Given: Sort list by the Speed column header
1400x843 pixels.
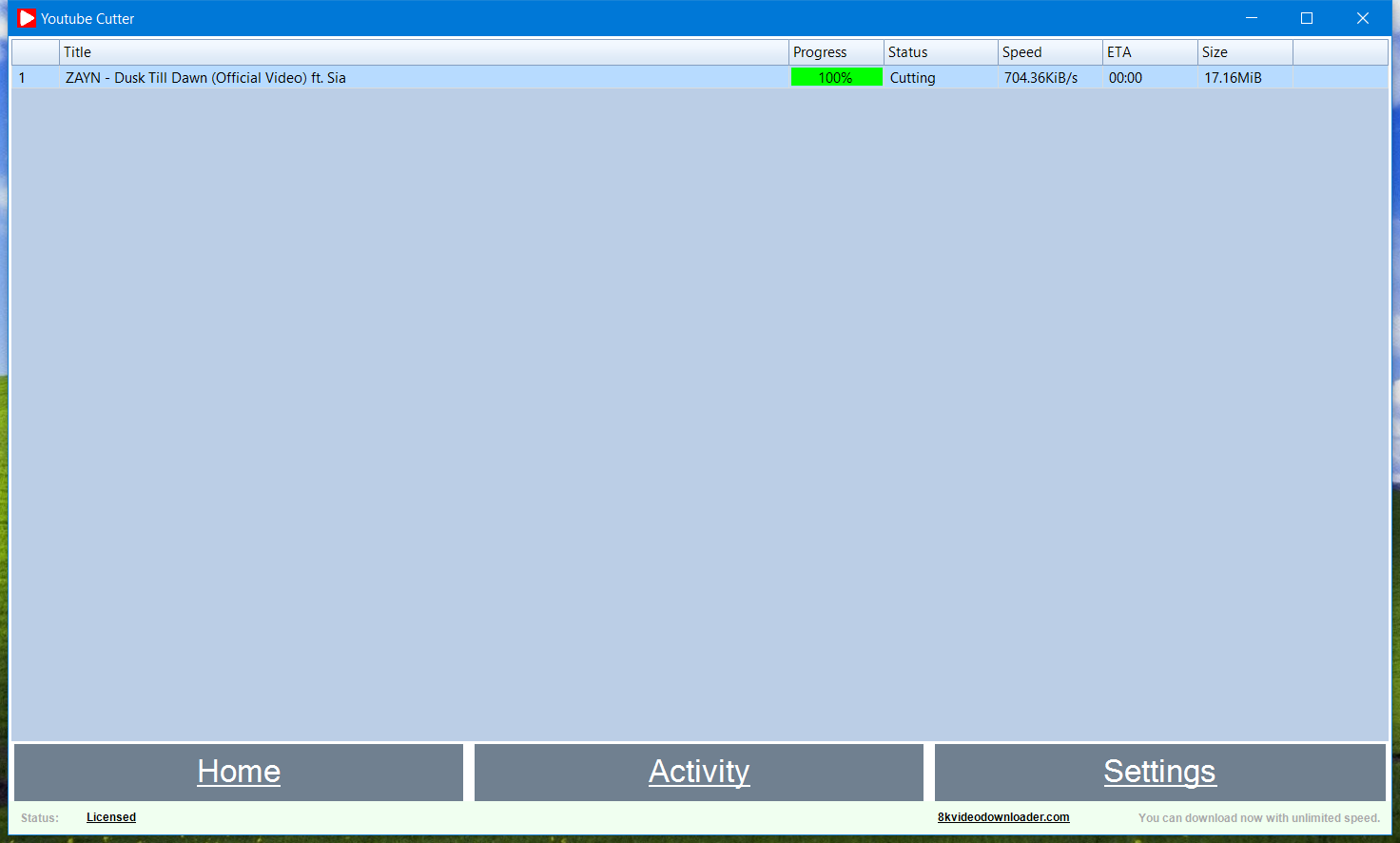Looking at the screenshot, I should click(1050, 52).
